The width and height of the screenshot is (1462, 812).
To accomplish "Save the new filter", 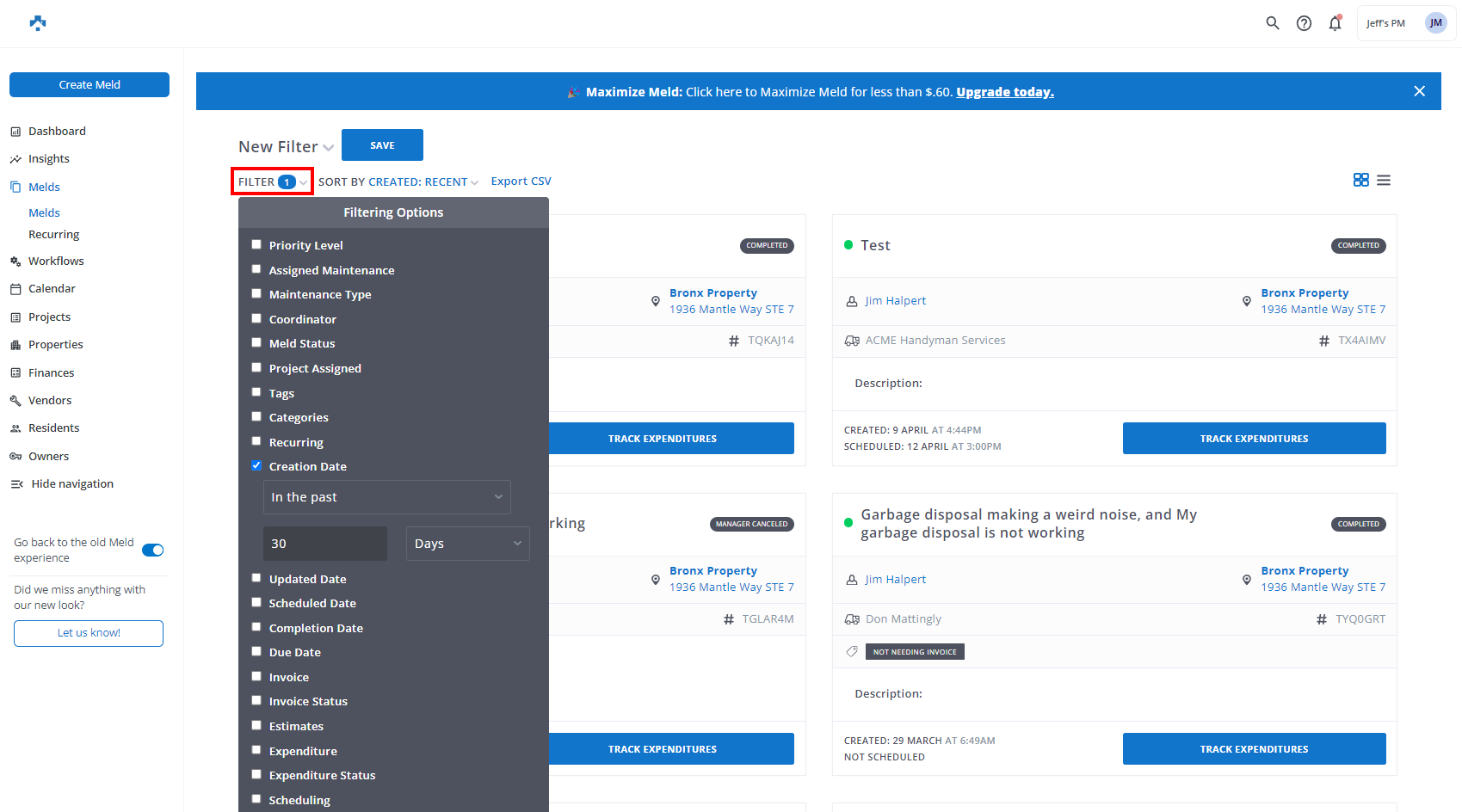I will (x=382, y=145).
